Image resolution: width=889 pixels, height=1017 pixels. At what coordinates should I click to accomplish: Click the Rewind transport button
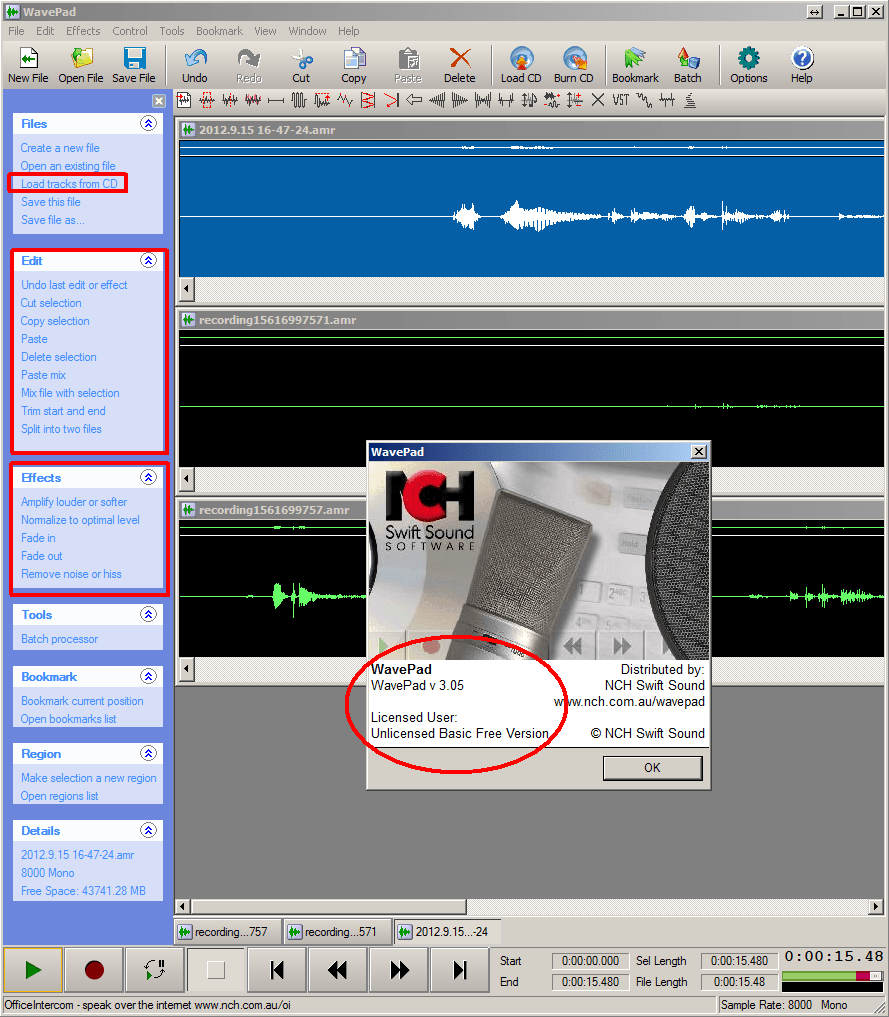(x=337, y=970)
